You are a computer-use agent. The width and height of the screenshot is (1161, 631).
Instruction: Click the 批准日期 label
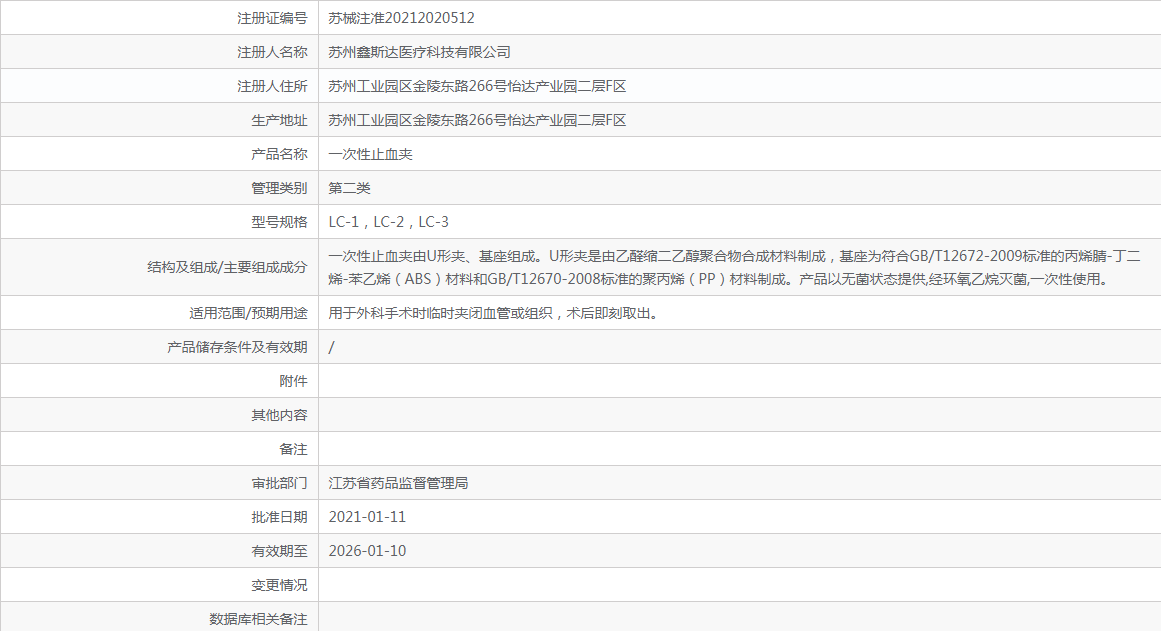tap(279, 517)
